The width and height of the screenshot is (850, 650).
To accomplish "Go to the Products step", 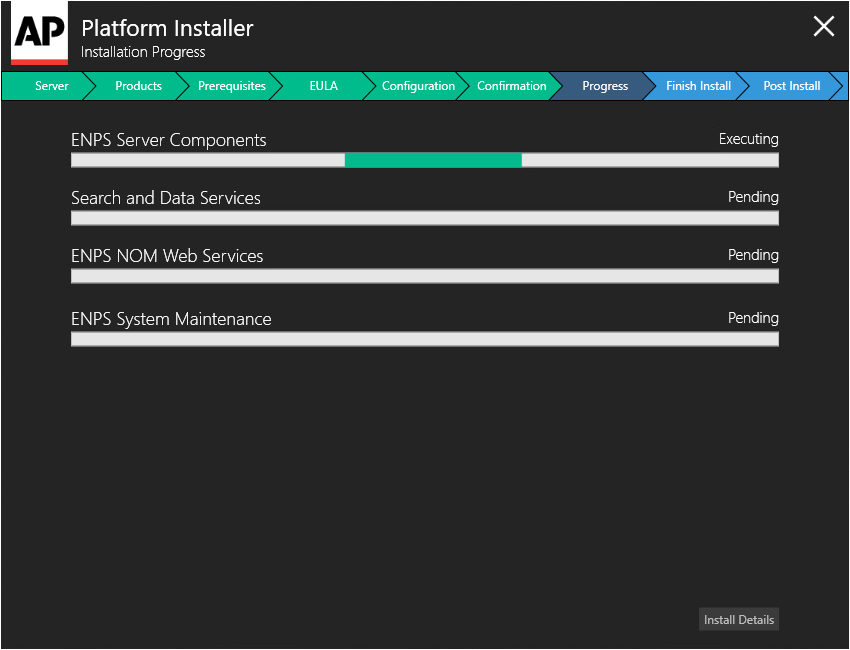I will (x=138, y=86).
